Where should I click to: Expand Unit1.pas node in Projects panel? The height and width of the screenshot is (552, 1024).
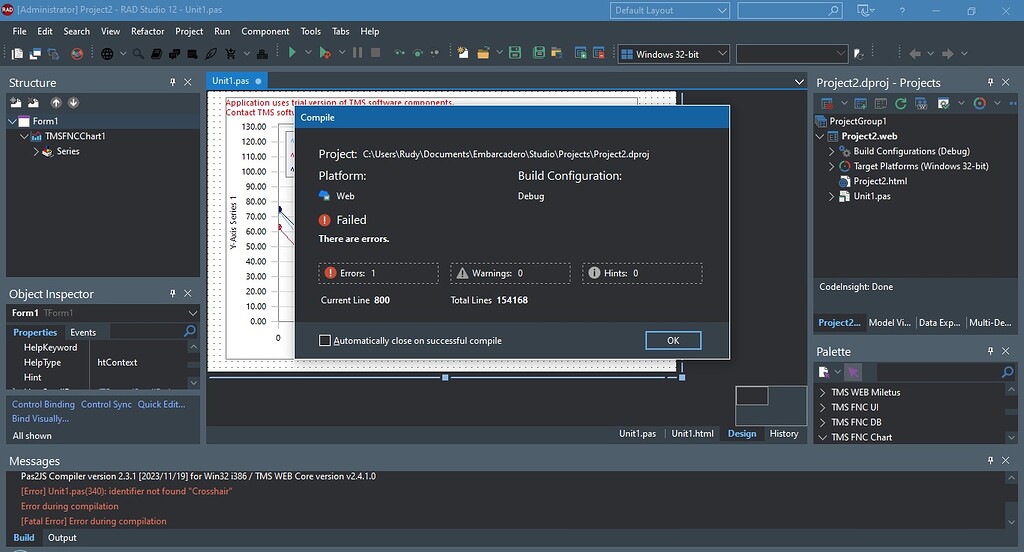point(831,196)
